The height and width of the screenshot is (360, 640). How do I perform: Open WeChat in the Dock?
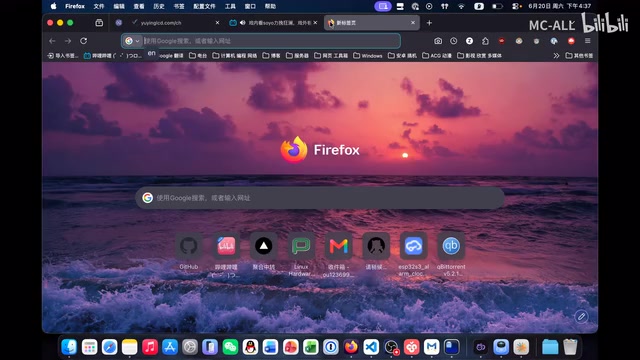(x=230, y=347)
